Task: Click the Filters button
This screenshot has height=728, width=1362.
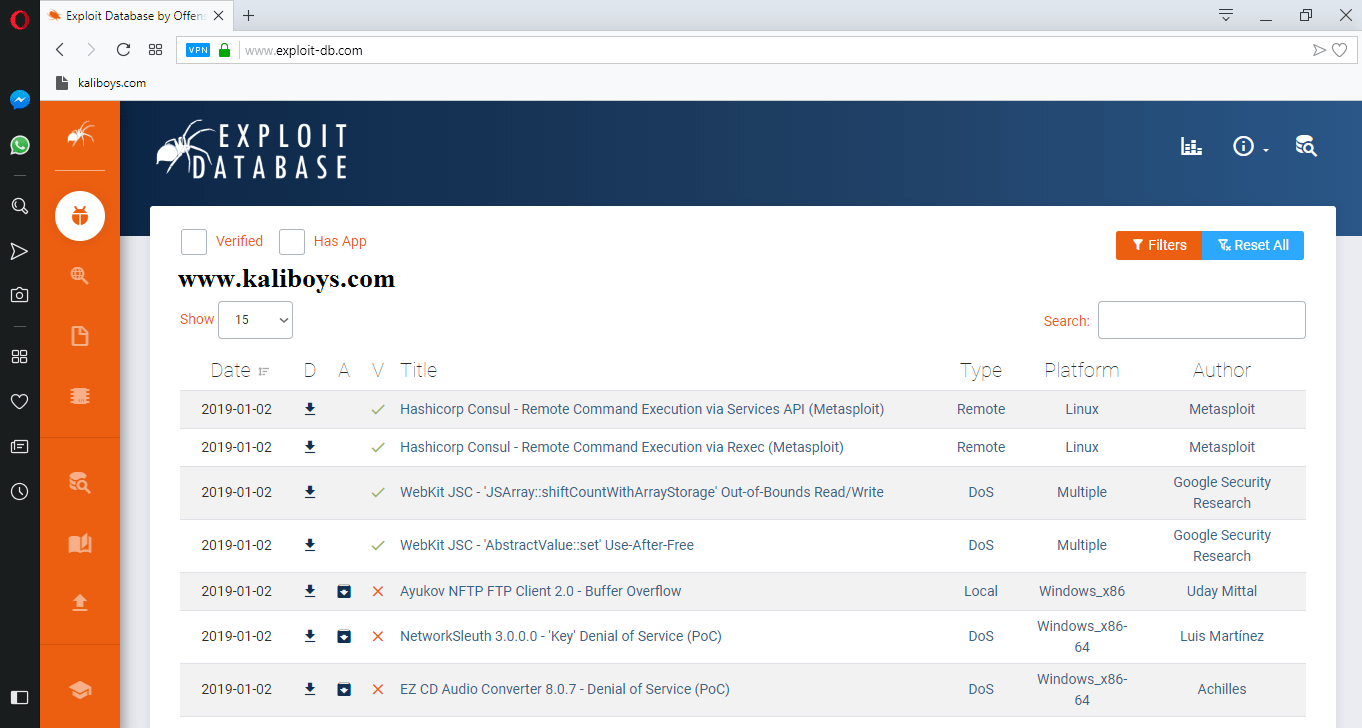Action: tap(1159, 245)
